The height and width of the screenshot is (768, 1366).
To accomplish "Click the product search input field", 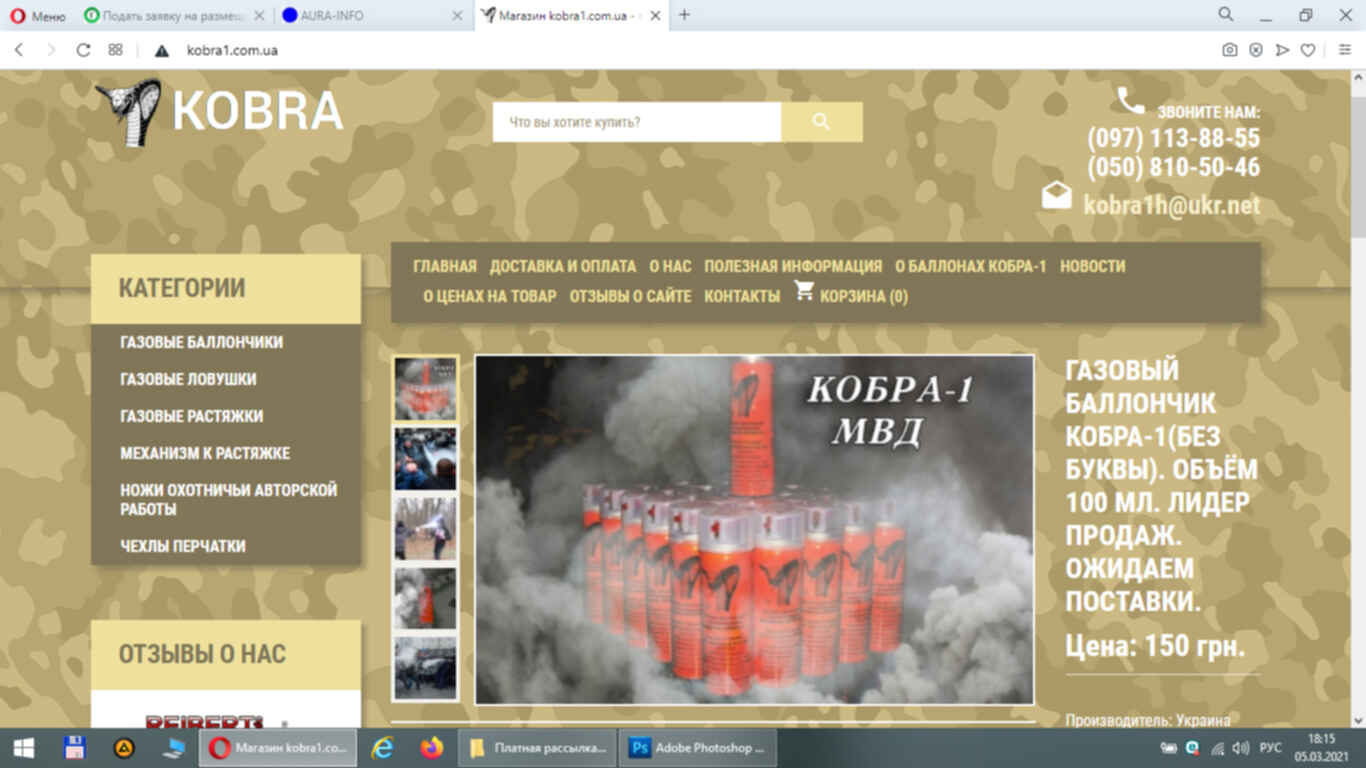I will 636,122.
